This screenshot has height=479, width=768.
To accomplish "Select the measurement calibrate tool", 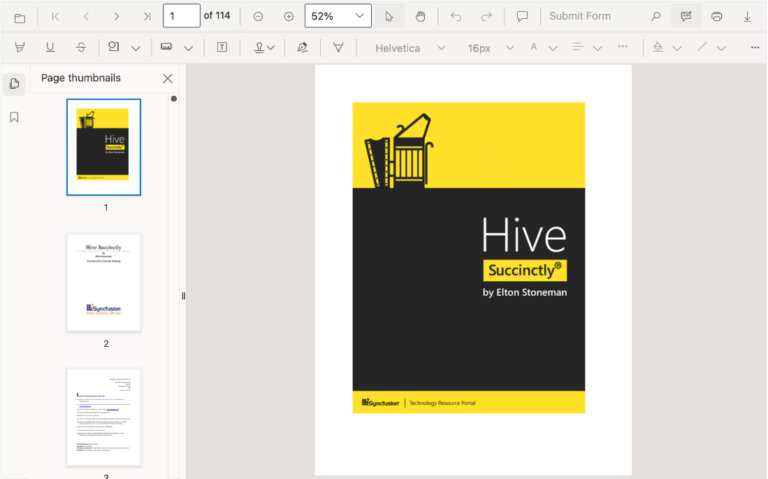I will click(x=167, y=47).
